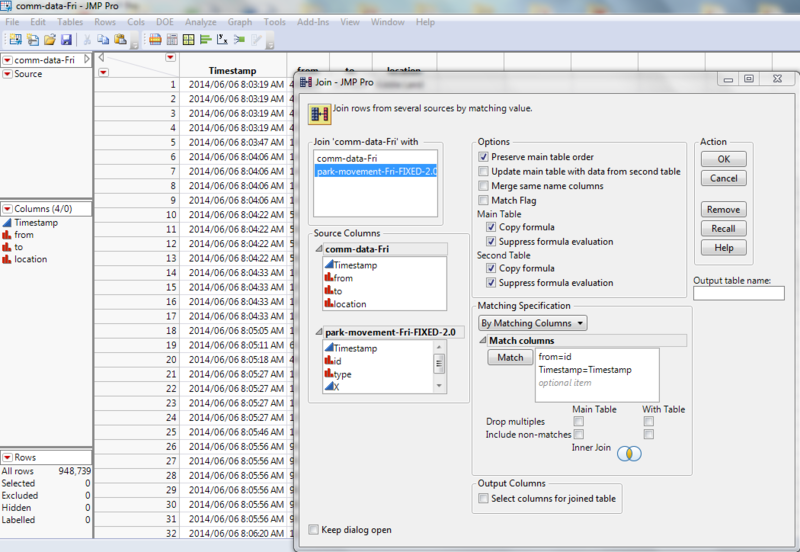Click the Recall button
The image size is (800, 552).
(x=723, y=229)
